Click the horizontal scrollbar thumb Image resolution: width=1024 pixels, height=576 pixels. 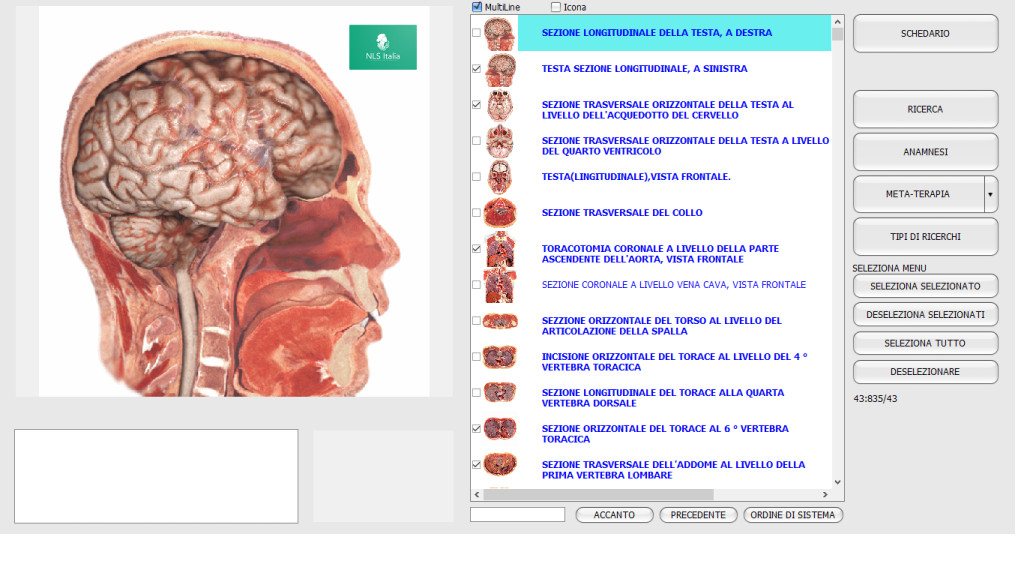click(598, 494)
